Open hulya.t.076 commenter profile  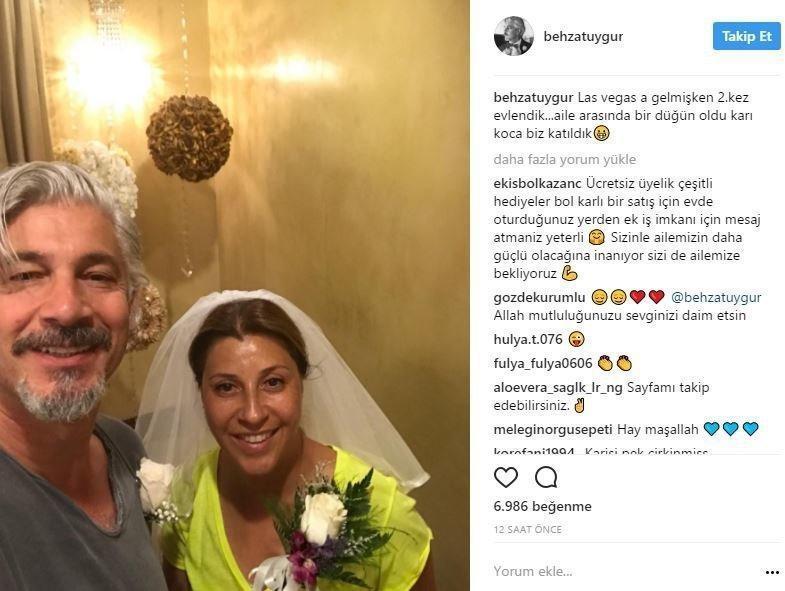528,339
